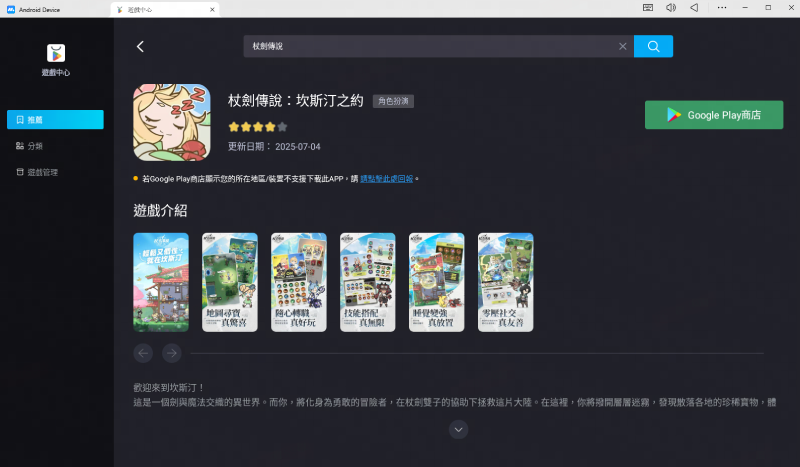The width and height of the screenshot is (800, 467).
Task: Close the 遊戲中心 tab
Action: click(x=212, y=10)
